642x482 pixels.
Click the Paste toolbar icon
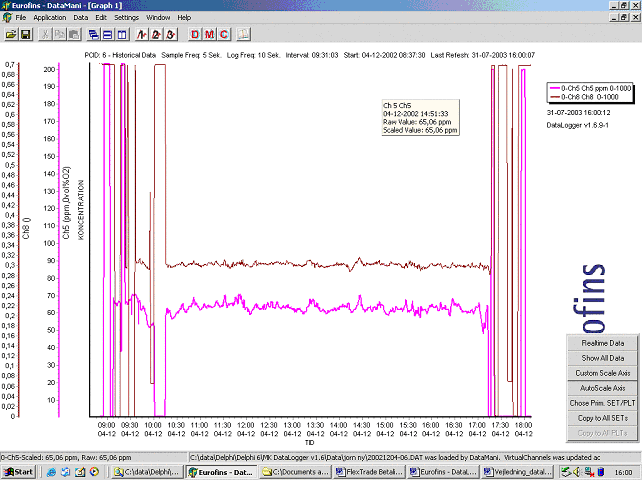pyautogui.click(x=74, y=34)
